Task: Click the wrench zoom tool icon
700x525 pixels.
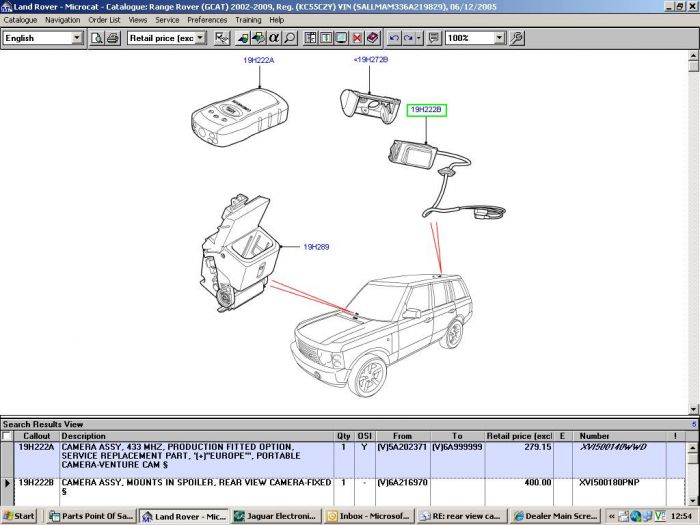Action: 517,38
